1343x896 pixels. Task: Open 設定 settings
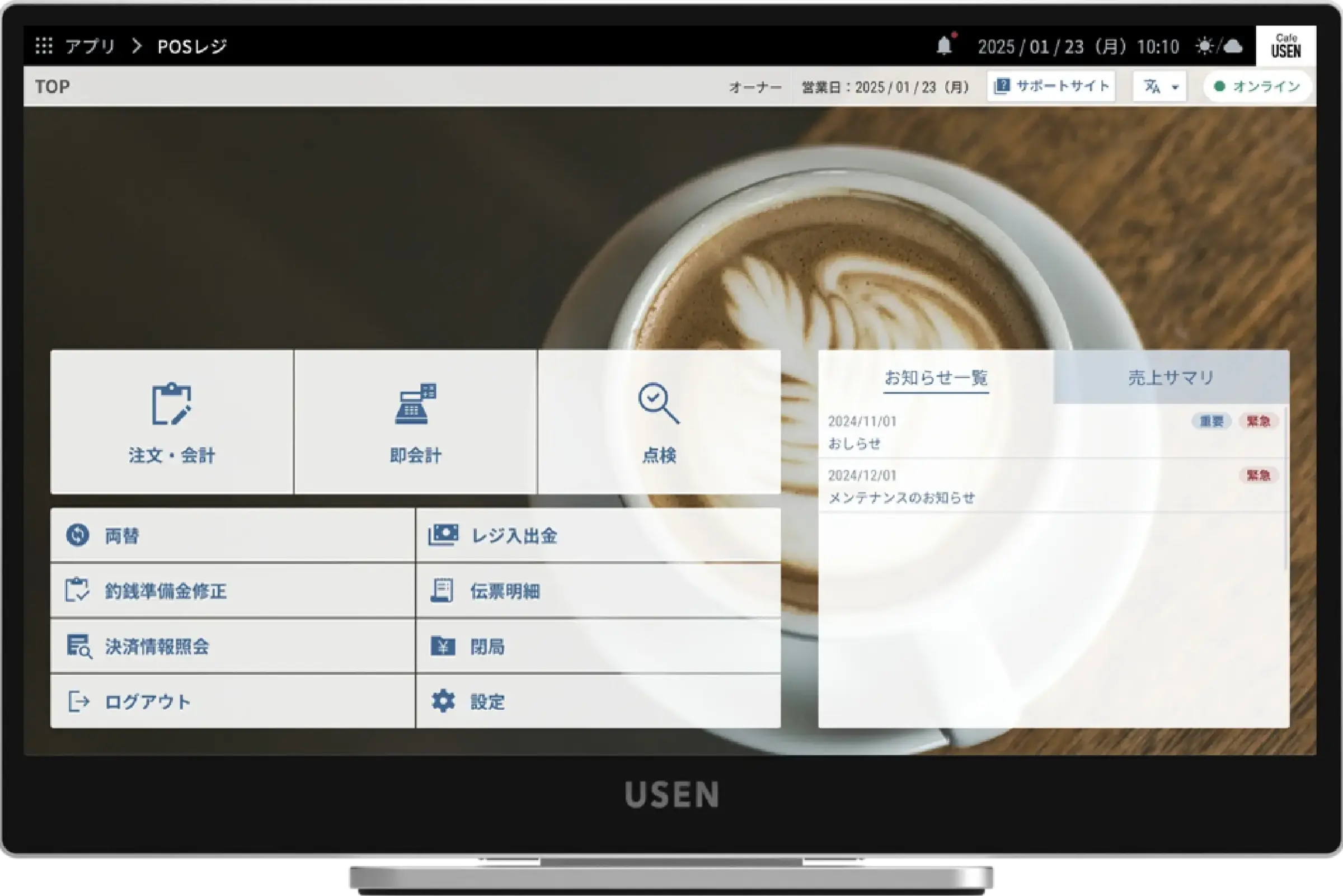coord(599,702)
